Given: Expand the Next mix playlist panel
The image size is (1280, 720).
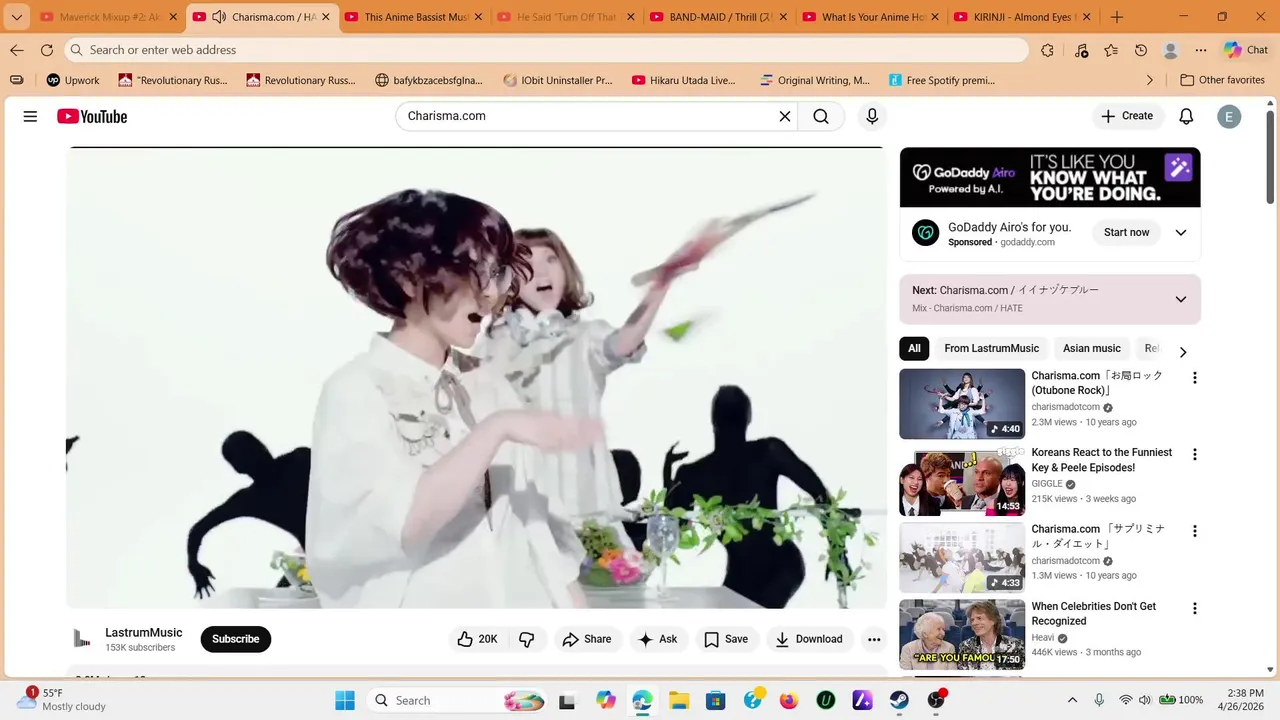Looking at the screenshot, I should point(1181,299).
